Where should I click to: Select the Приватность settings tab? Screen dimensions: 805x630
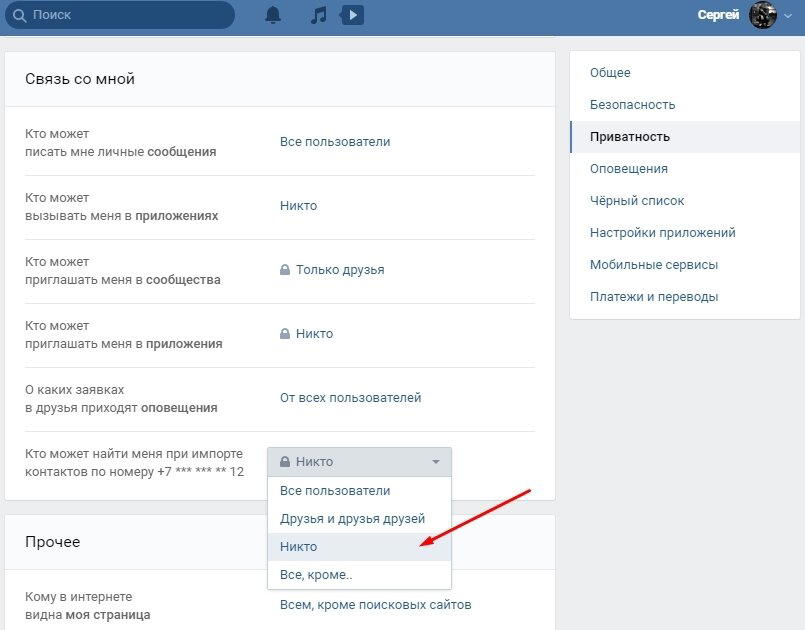click(x=685, y=137)
